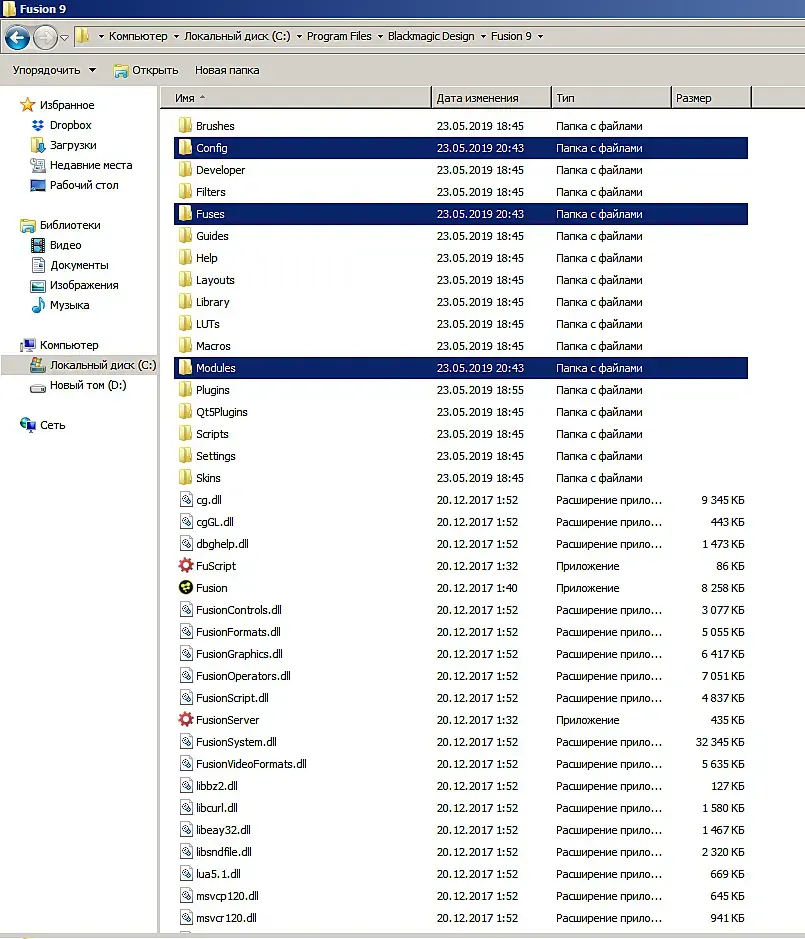The image size is (805, 939).
Task: Click the Рабочий стол icon in sidebar
Action: (38, 185)
